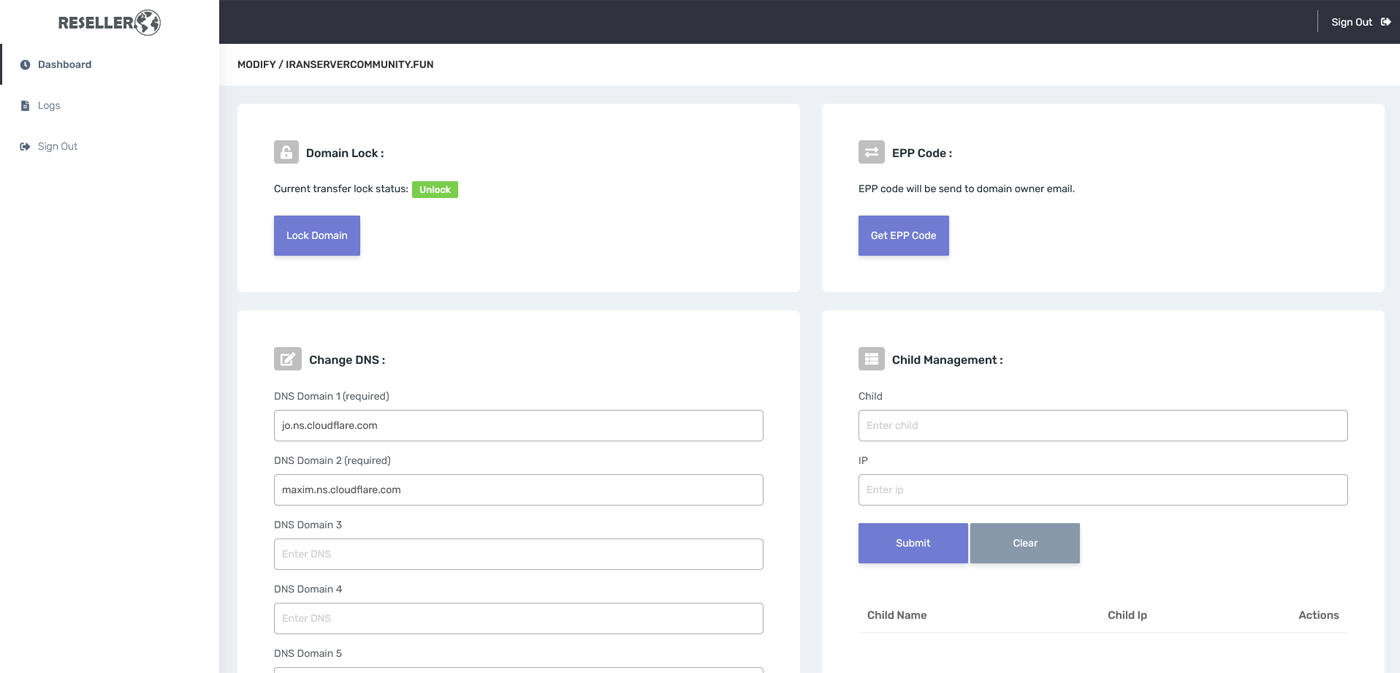Focus the DNS Domain 1 field
The width and height of the screenshot is (1400, 673).
pos(518,426)
